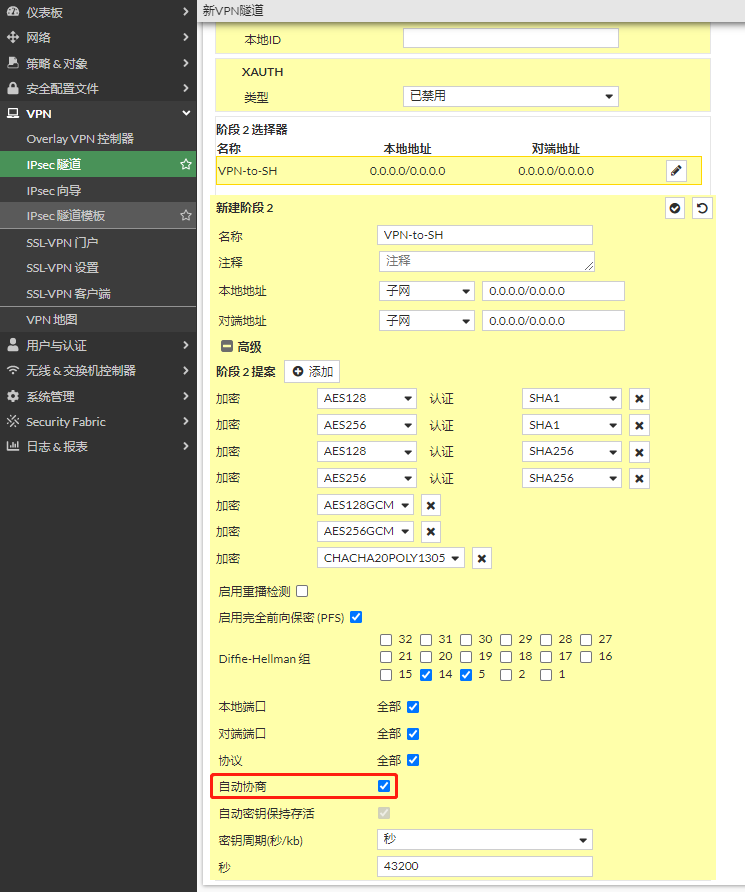Uncheck Diffie-Hellman group 14
The height and width of the screenshot is (892, 745).
pyautogui.click(x=426, y=675)
